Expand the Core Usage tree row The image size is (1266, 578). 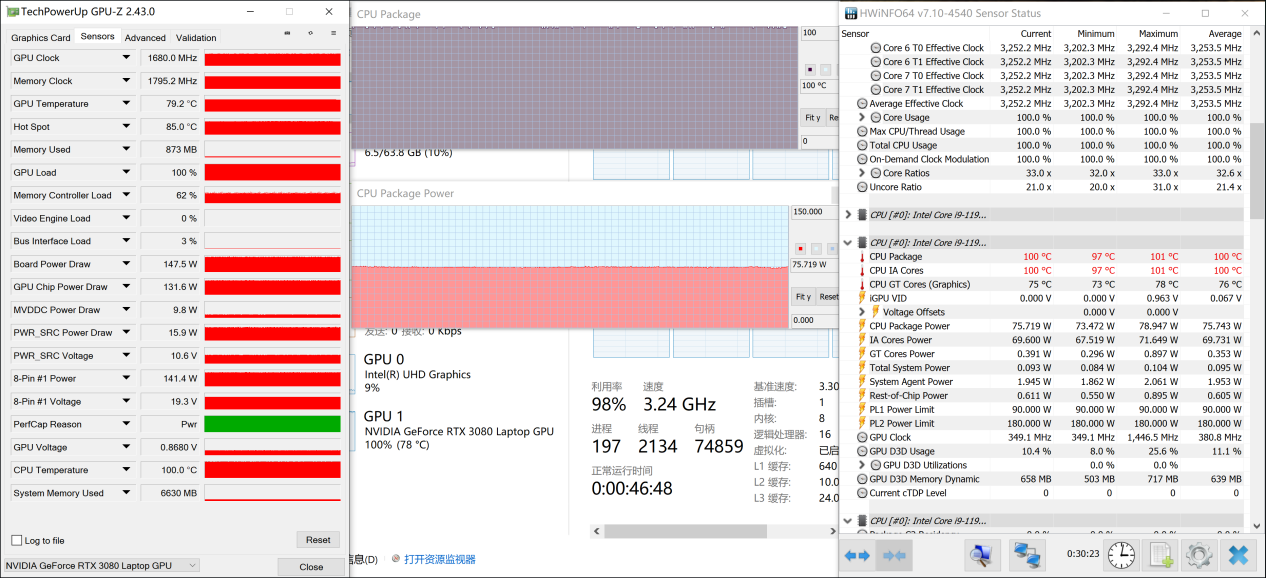click(862, 118)
